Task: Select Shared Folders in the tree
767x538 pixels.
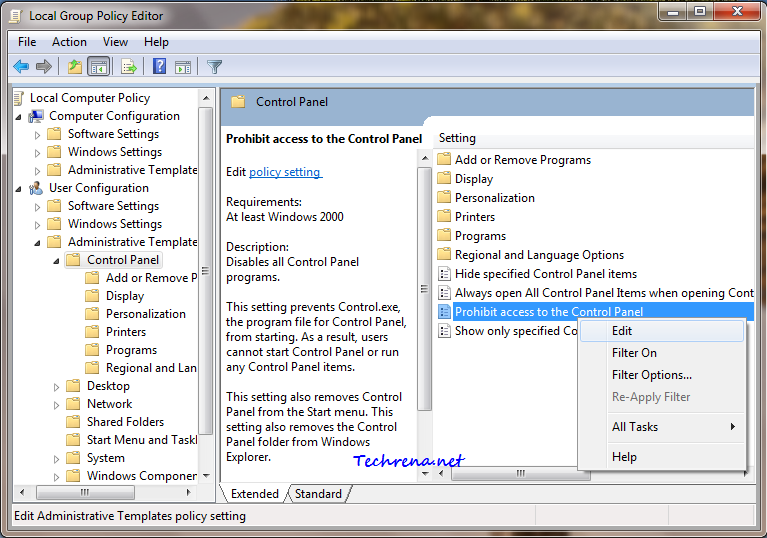Action: click(125, 422)
